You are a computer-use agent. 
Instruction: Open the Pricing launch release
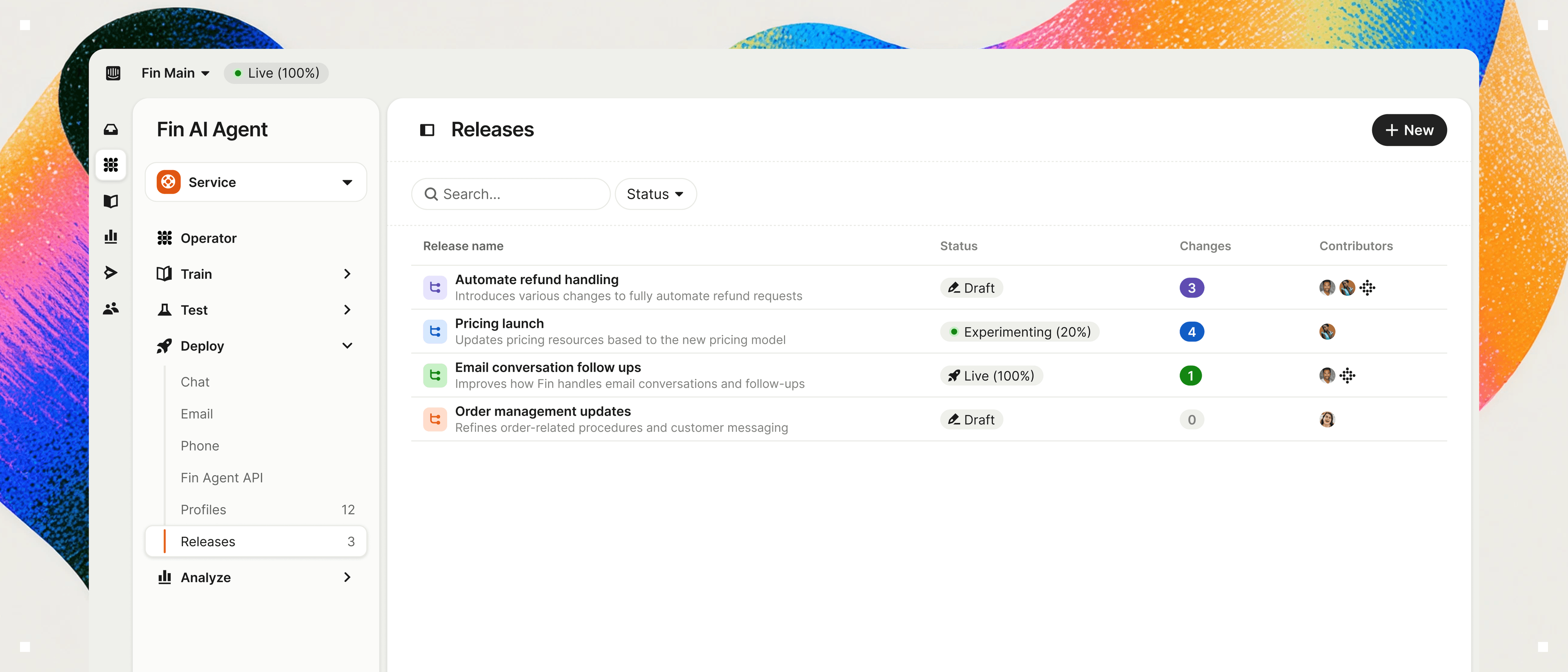[929, 331]
